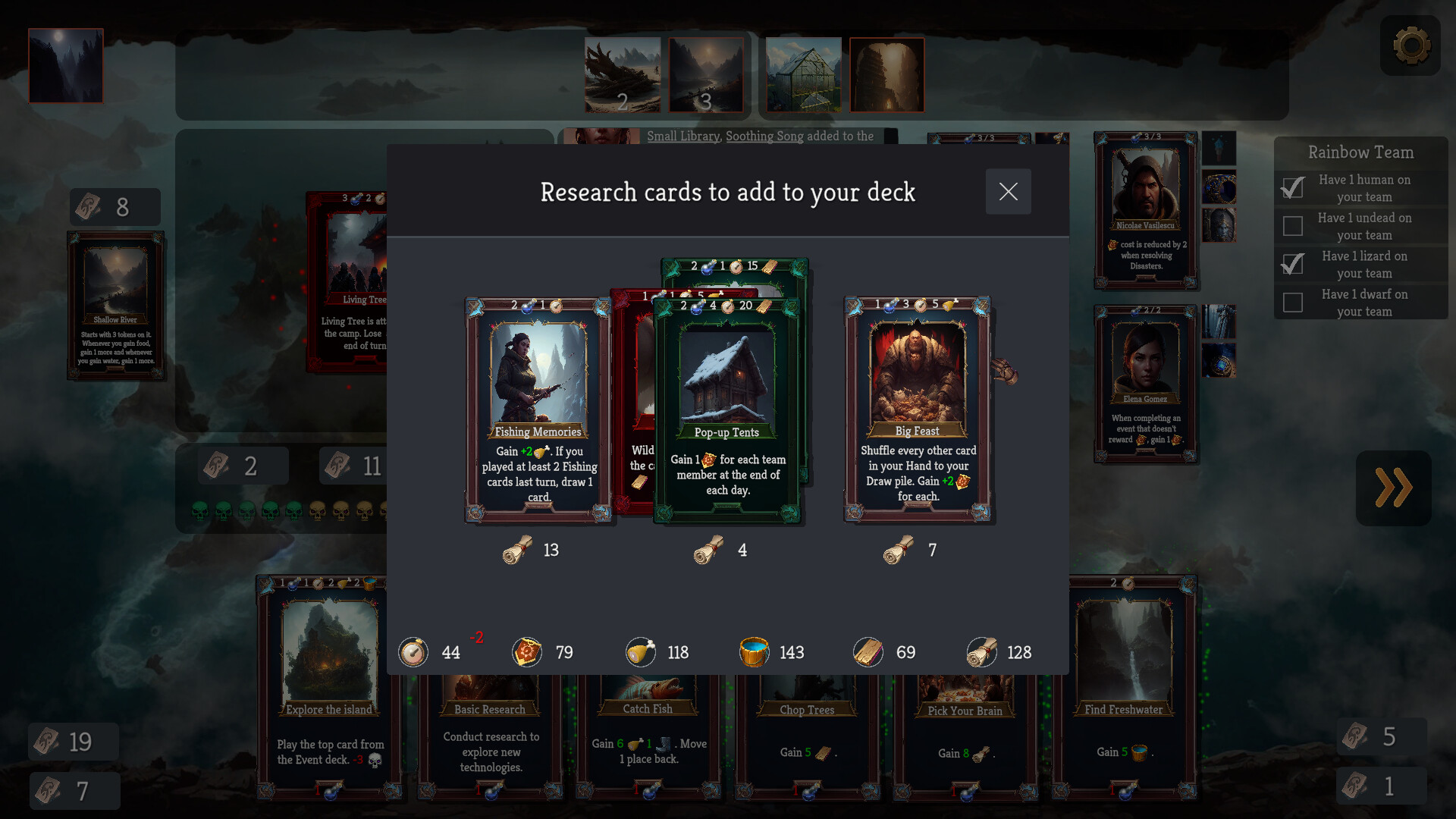Click the wood plank resource icon
Viewport: 1456px width, 819px height.
coord(868,652)
